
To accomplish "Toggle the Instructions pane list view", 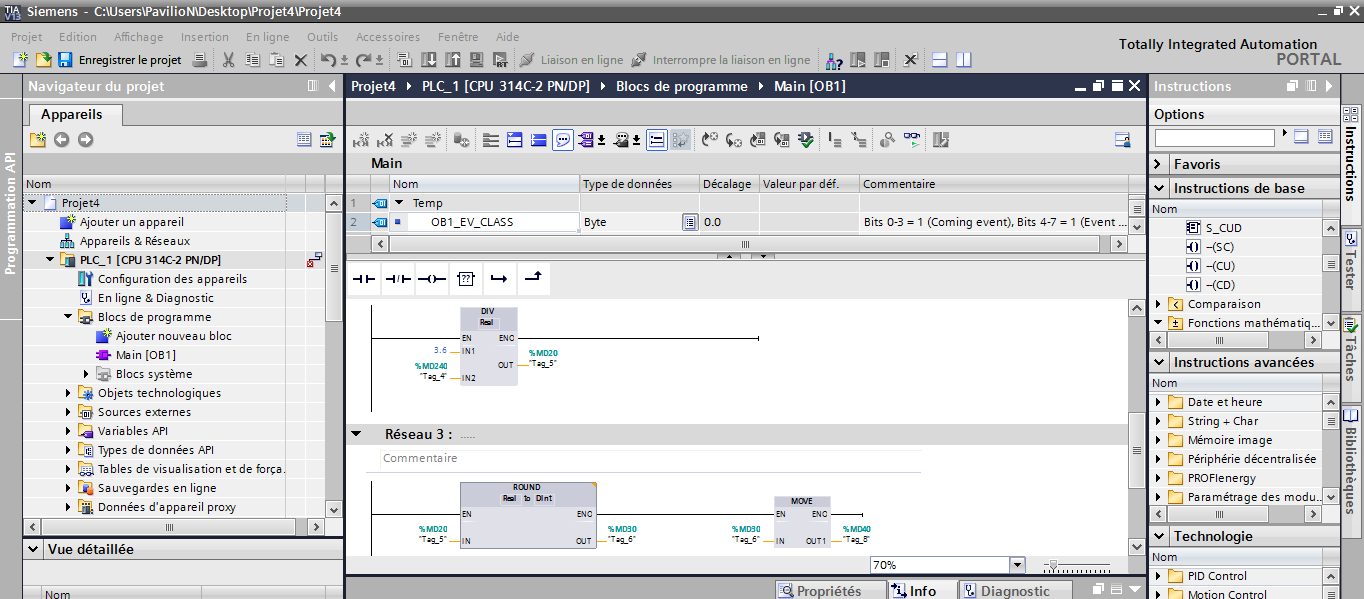I will pos(1325,137).
